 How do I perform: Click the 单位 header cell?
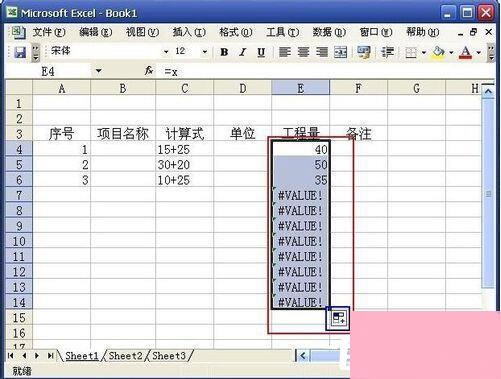click(x=242, y=134)
